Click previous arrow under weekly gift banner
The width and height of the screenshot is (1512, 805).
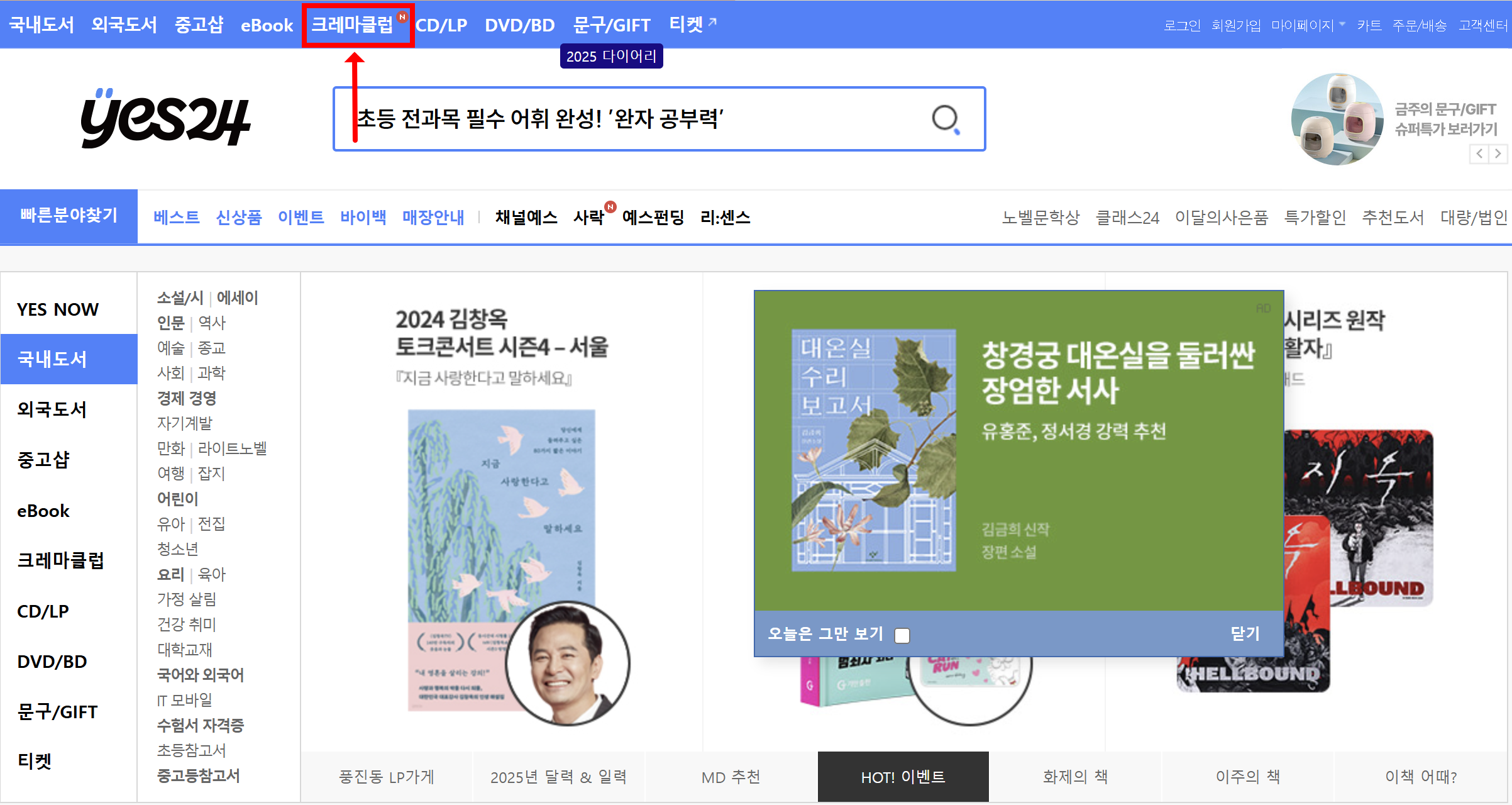(x=1479, y=153)
